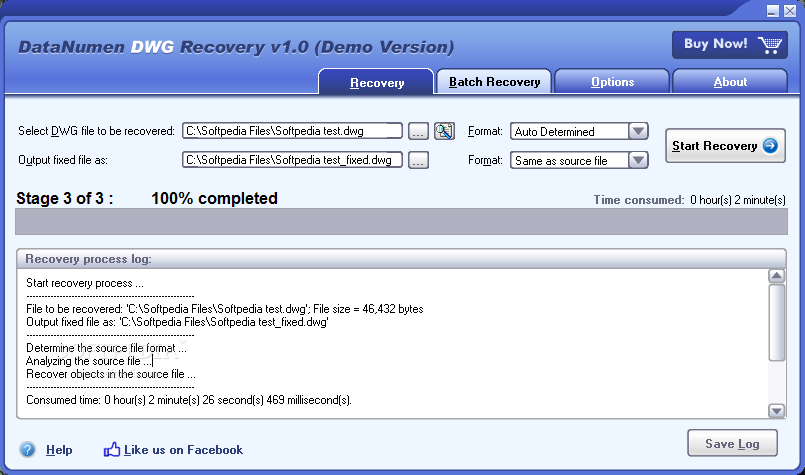Viewport: 805px width, 475px height.
Task: Click the Buy Now! button
Action: (x=730, y=45)
